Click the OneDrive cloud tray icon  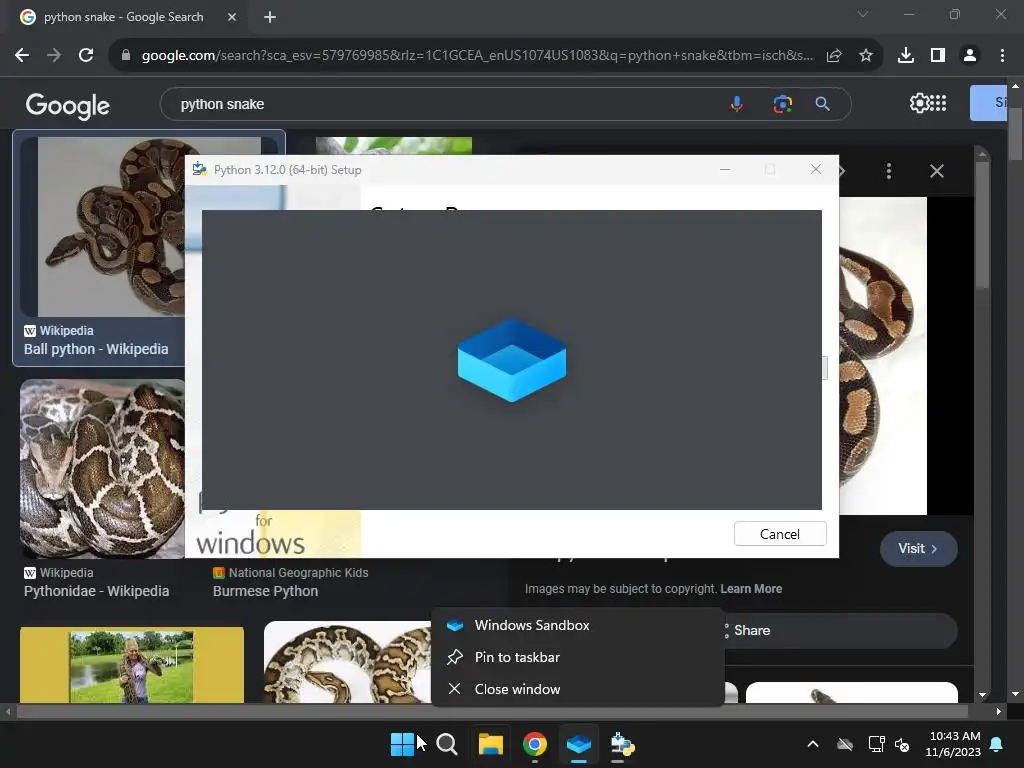(845, 744)
